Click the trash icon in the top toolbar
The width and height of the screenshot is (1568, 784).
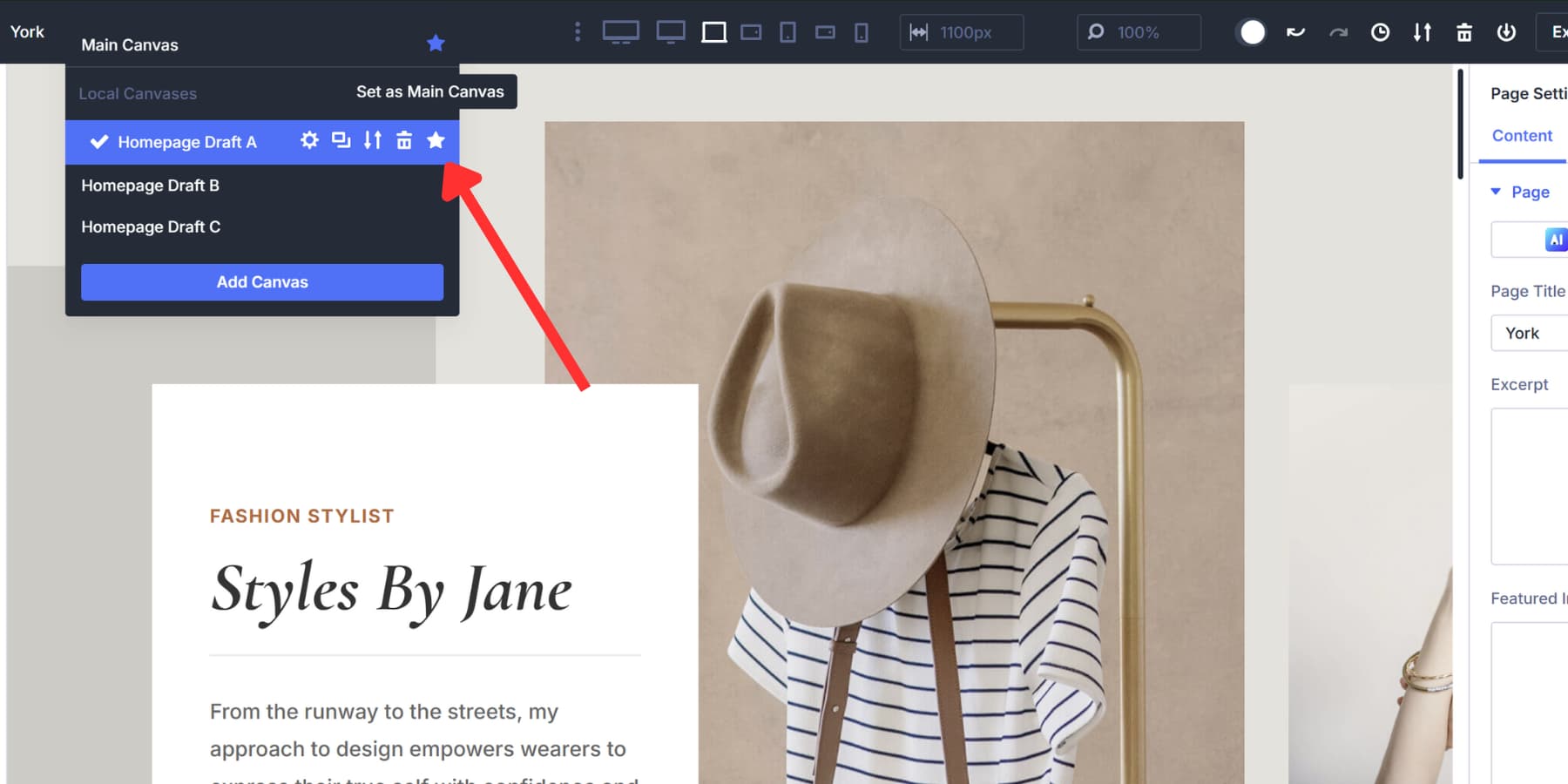(x=1464, y=31)
